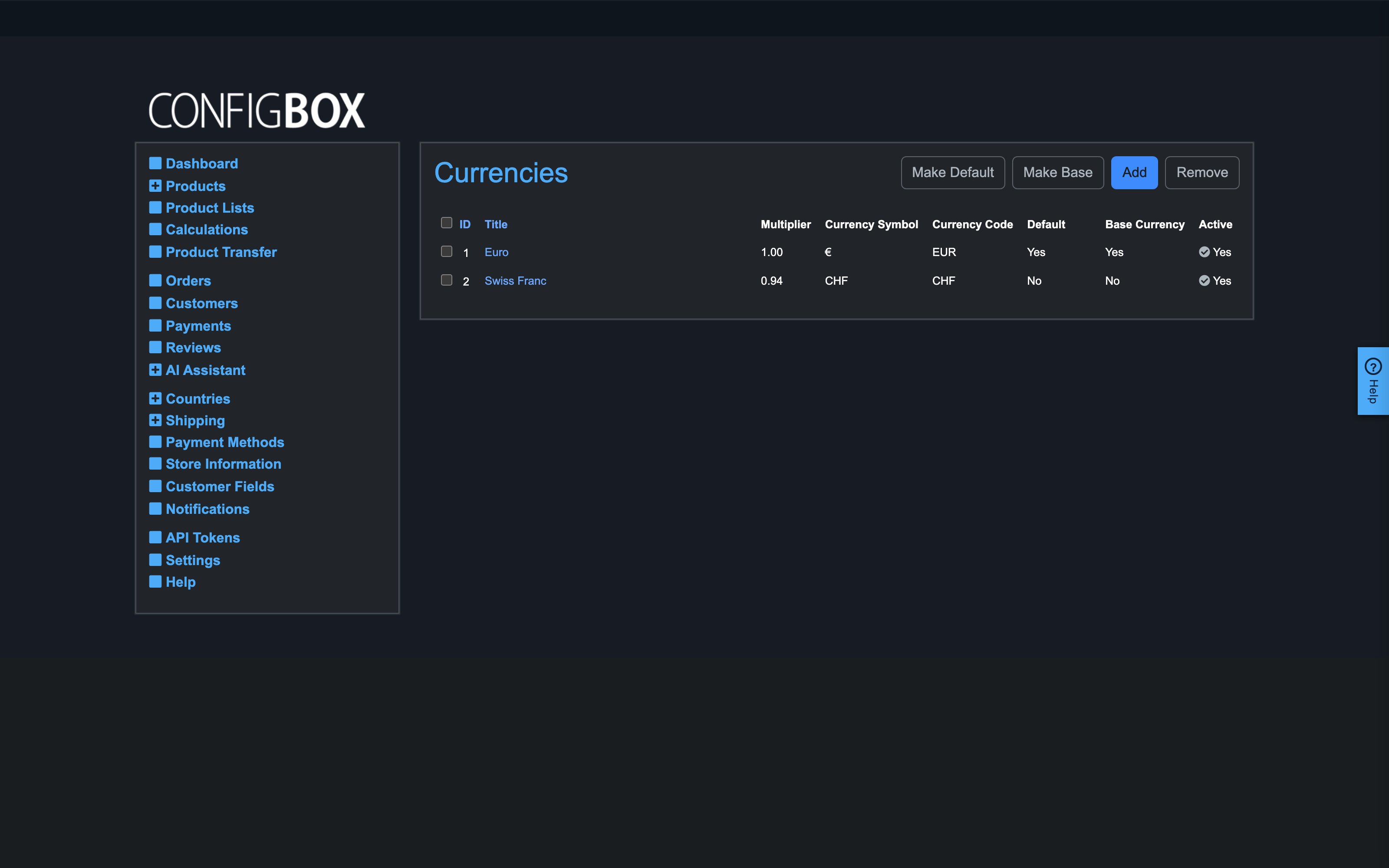
Task: Sort by the Title column header
Action: coord(496,224)
